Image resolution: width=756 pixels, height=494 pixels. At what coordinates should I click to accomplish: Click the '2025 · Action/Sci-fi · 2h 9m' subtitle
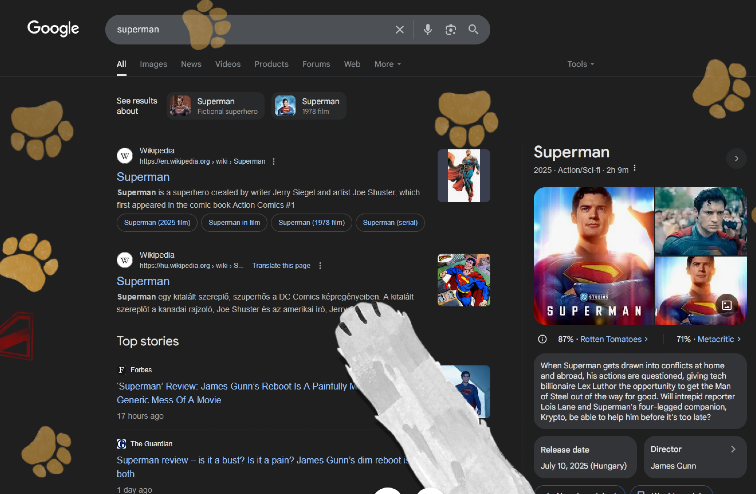click(x=581, y=170)
